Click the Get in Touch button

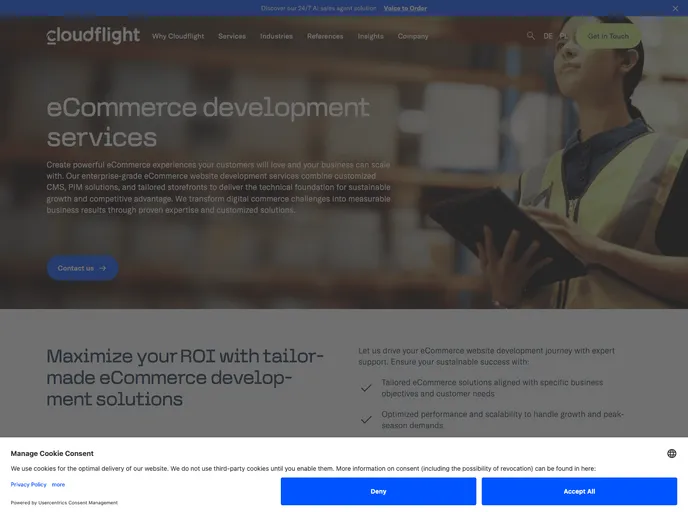[608, 36]
